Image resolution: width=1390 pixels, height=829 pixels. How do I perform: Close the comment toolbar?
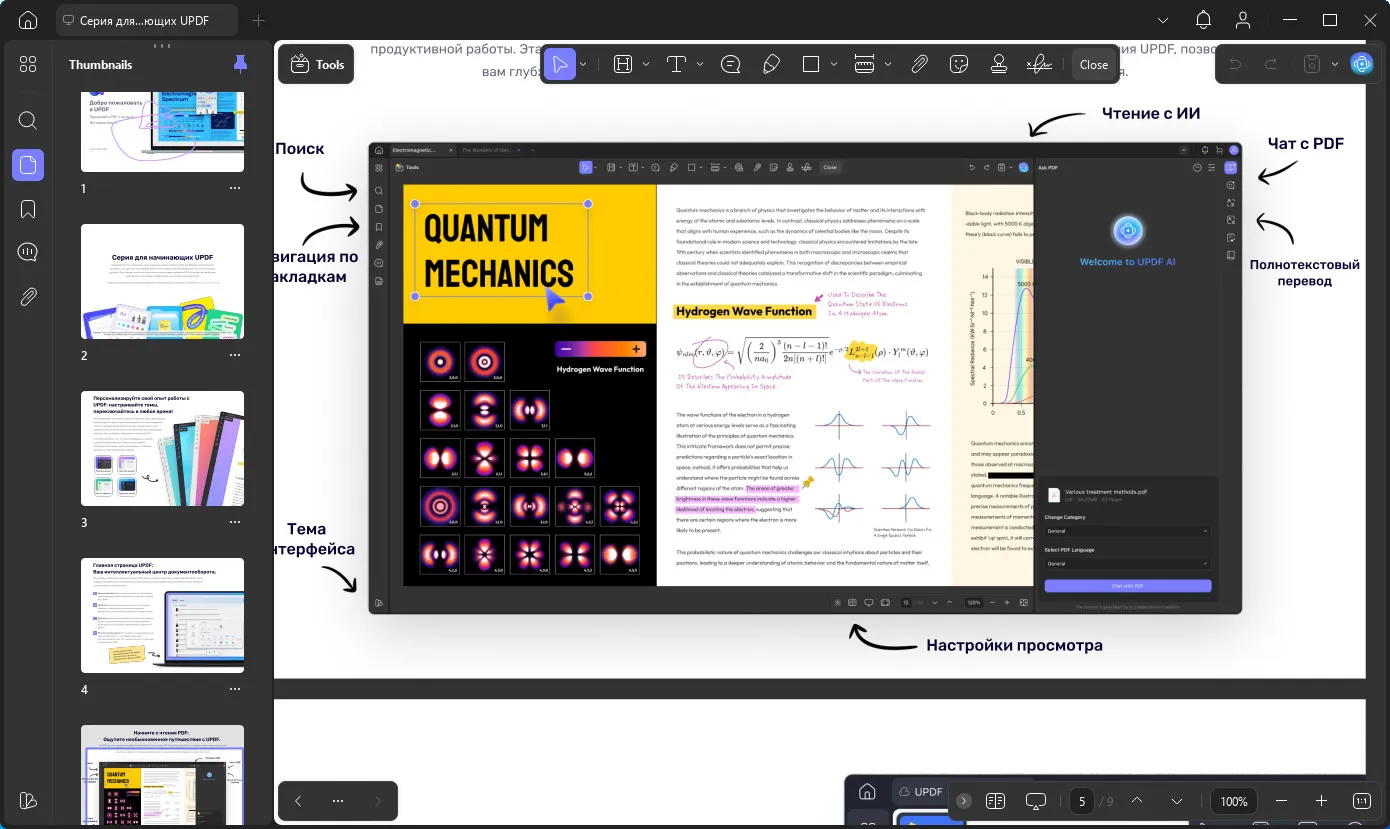coord(1093,64)
